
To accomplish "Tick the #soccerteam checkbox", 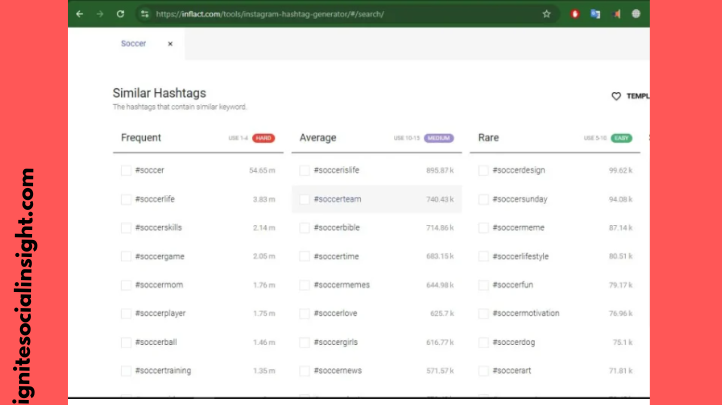I will click(304, 199).
